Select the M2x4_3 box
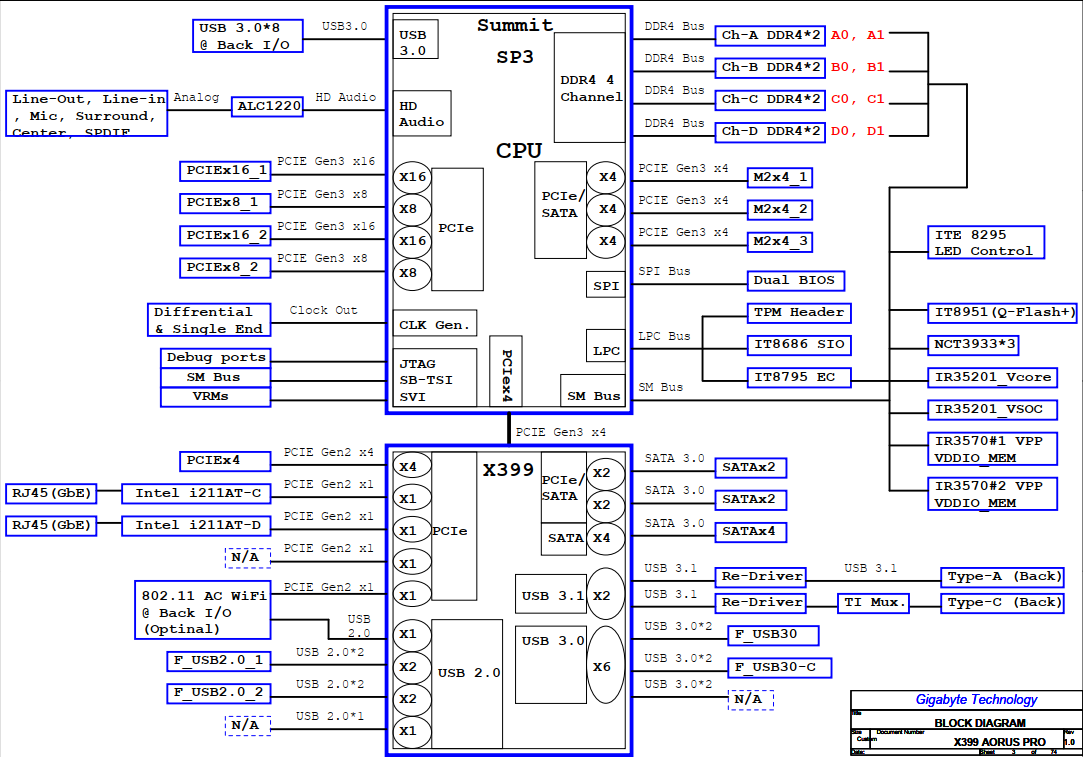This screenshot has height=757, width=1083. pos(780,242)
